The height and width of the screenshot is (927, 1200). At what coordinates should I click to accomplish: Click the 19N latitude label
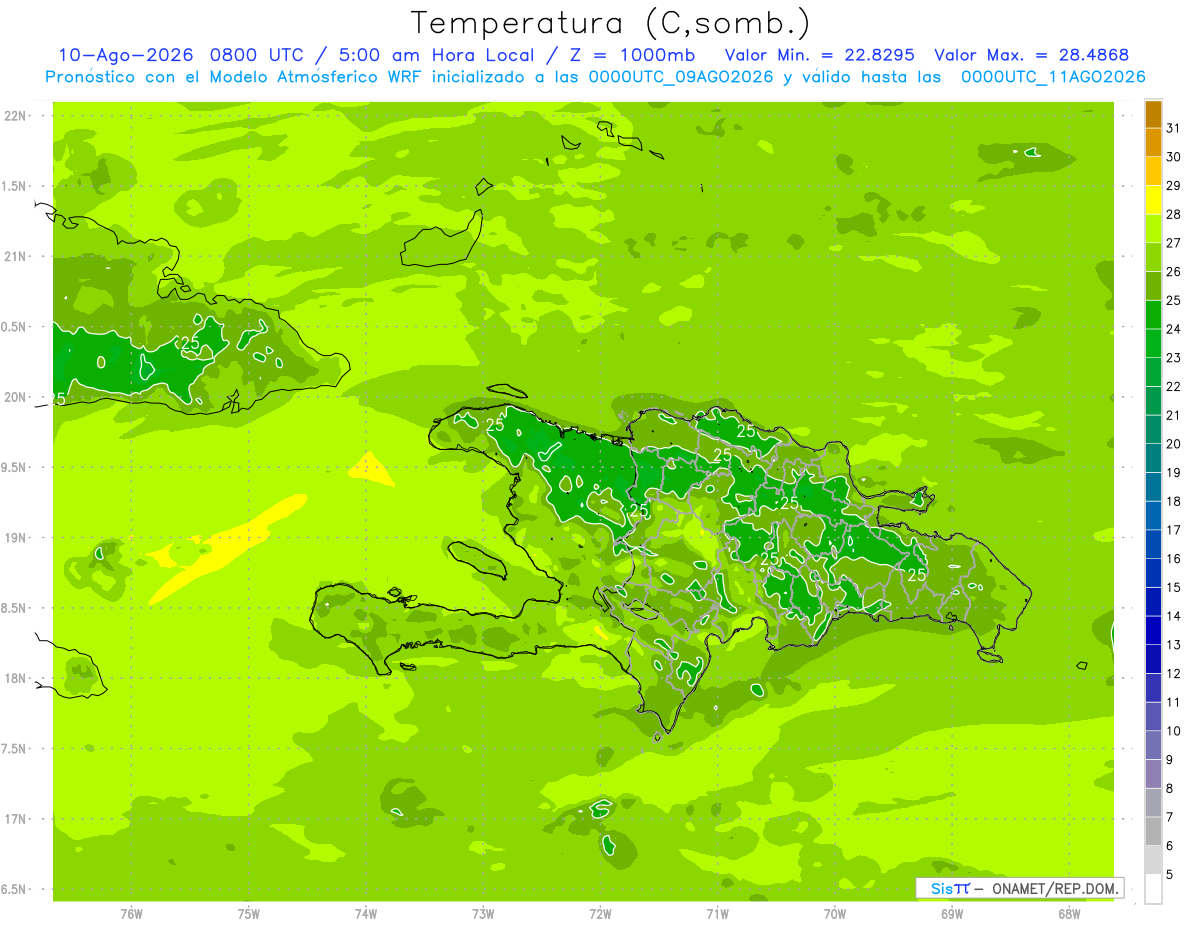[14, 538]
